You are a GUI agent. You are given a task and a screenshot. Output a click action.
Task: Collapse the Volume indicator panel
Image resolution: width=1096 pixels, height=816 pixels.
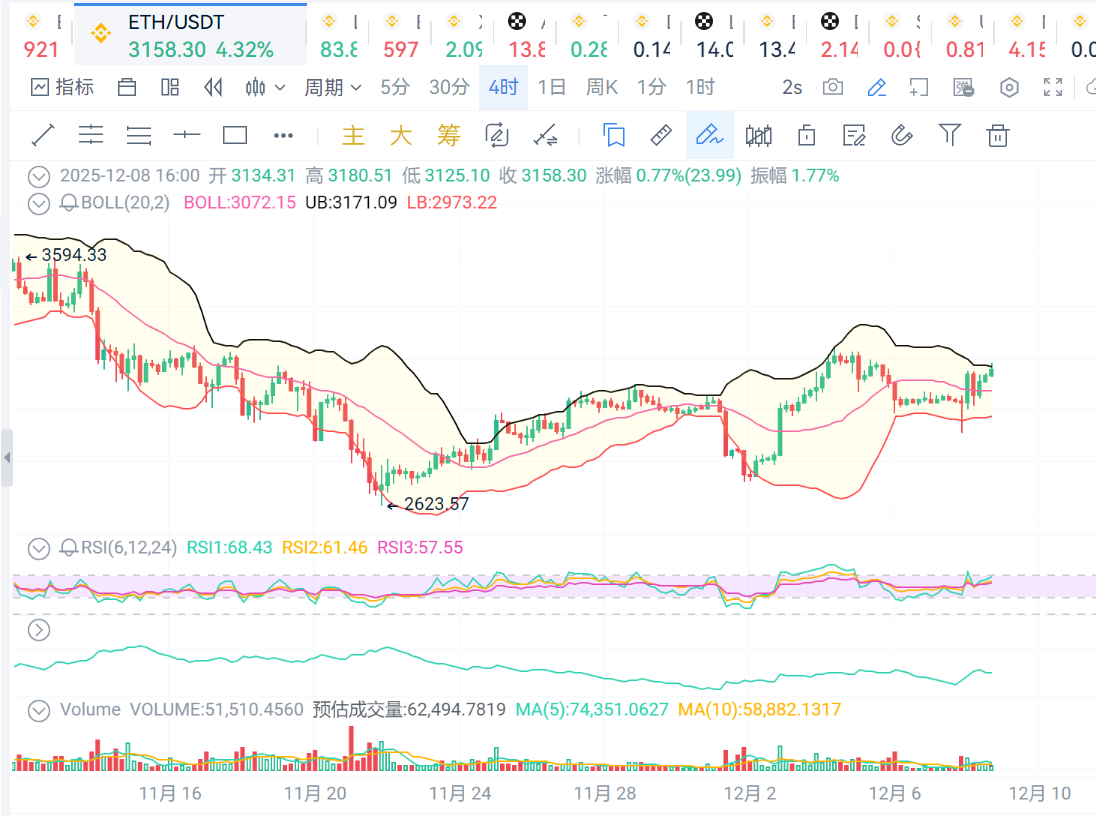(x=39, y=710)
